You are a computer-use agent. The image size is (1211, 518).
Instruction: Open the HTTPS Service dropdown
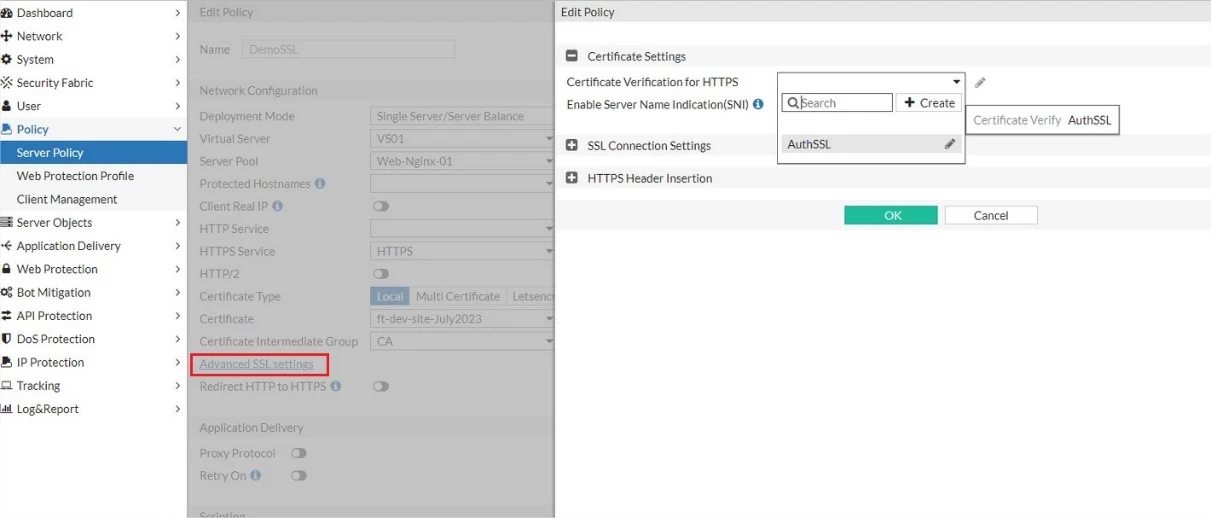pos(462,251)
